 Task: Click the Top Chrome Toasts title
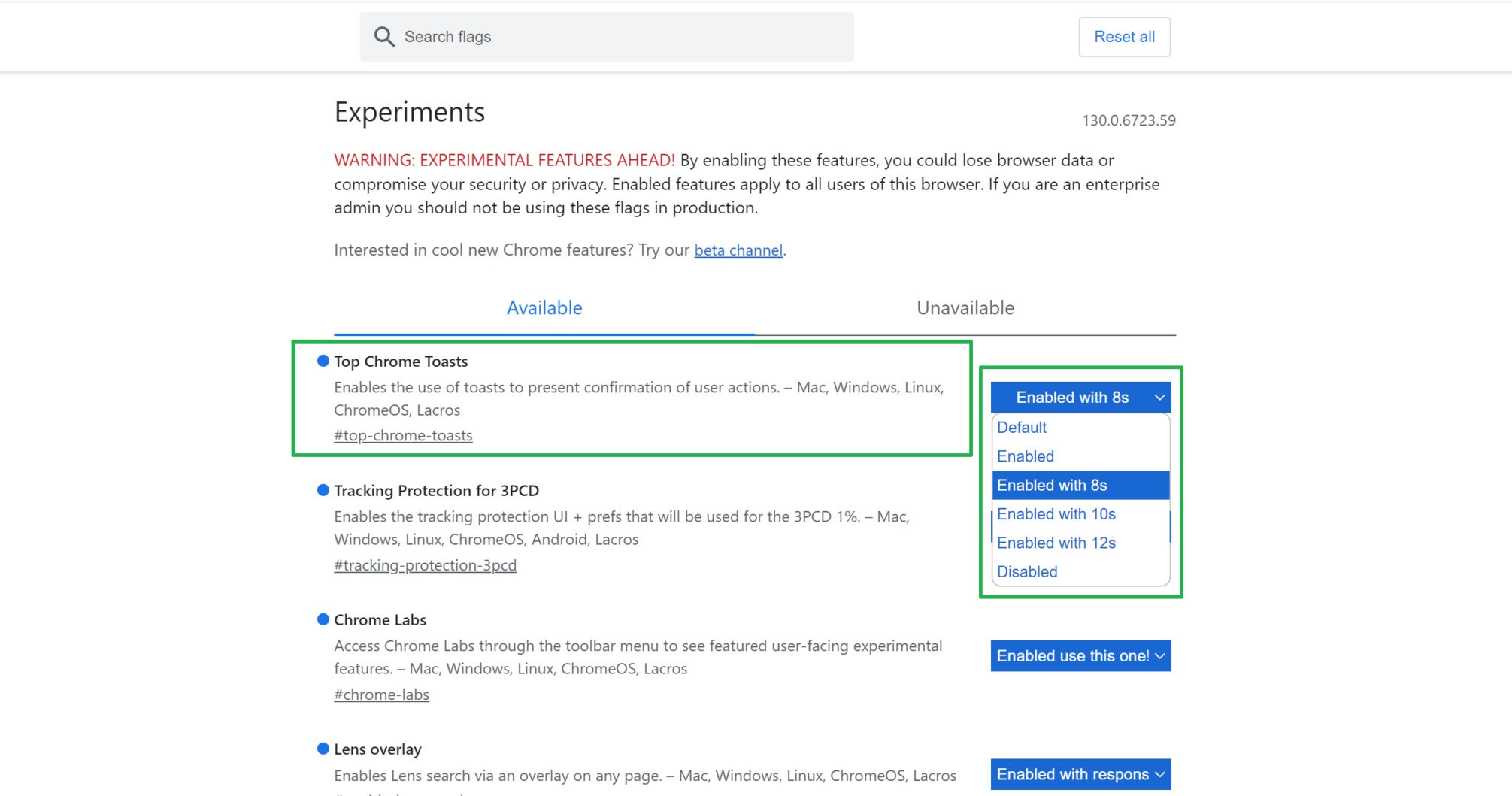(x=401, y=362)
